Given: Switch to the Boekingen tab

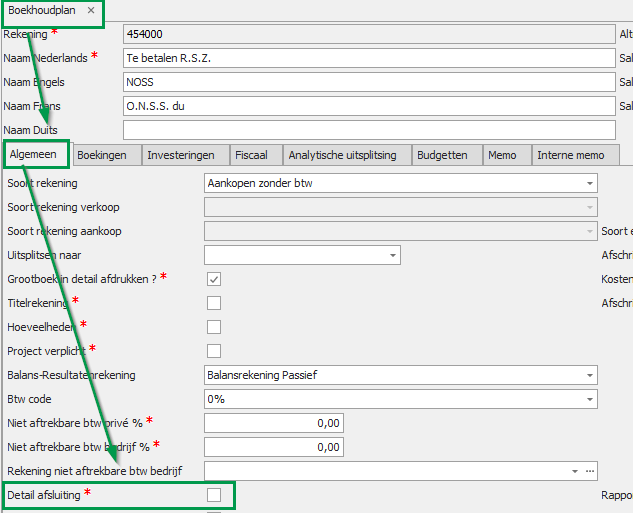Looking at the screenshot, I should tap(102, 155).
